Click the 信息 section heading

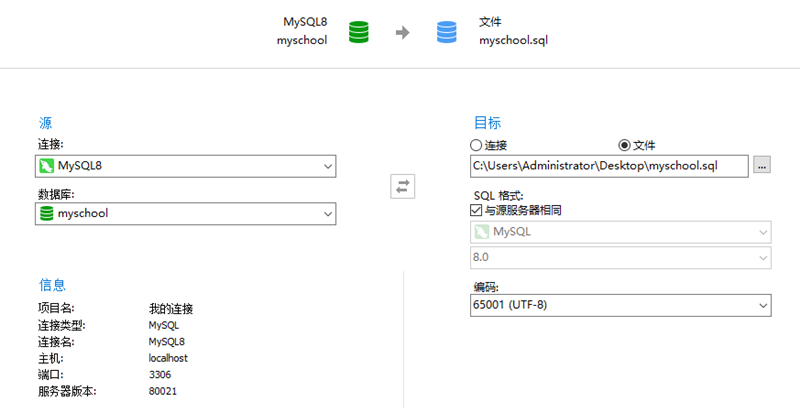[52, 285]
